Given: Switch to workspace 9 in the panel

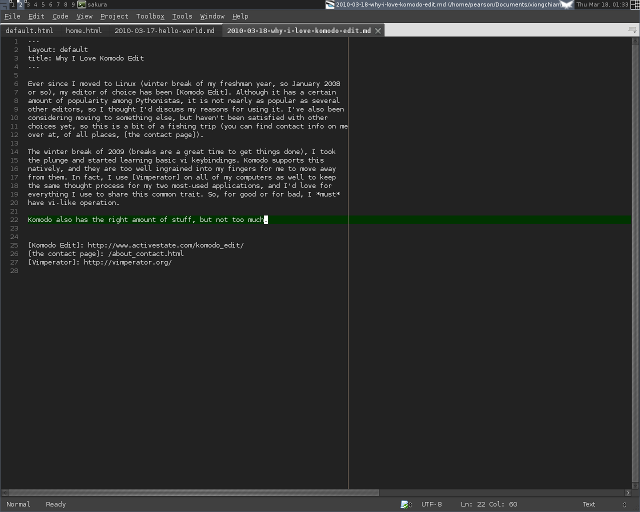Looking at the screenshot, I should [73, 4].
